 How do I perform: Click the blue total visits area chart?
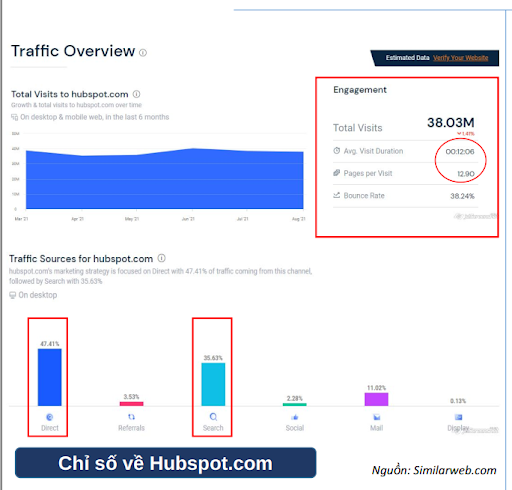coord(165,179)
